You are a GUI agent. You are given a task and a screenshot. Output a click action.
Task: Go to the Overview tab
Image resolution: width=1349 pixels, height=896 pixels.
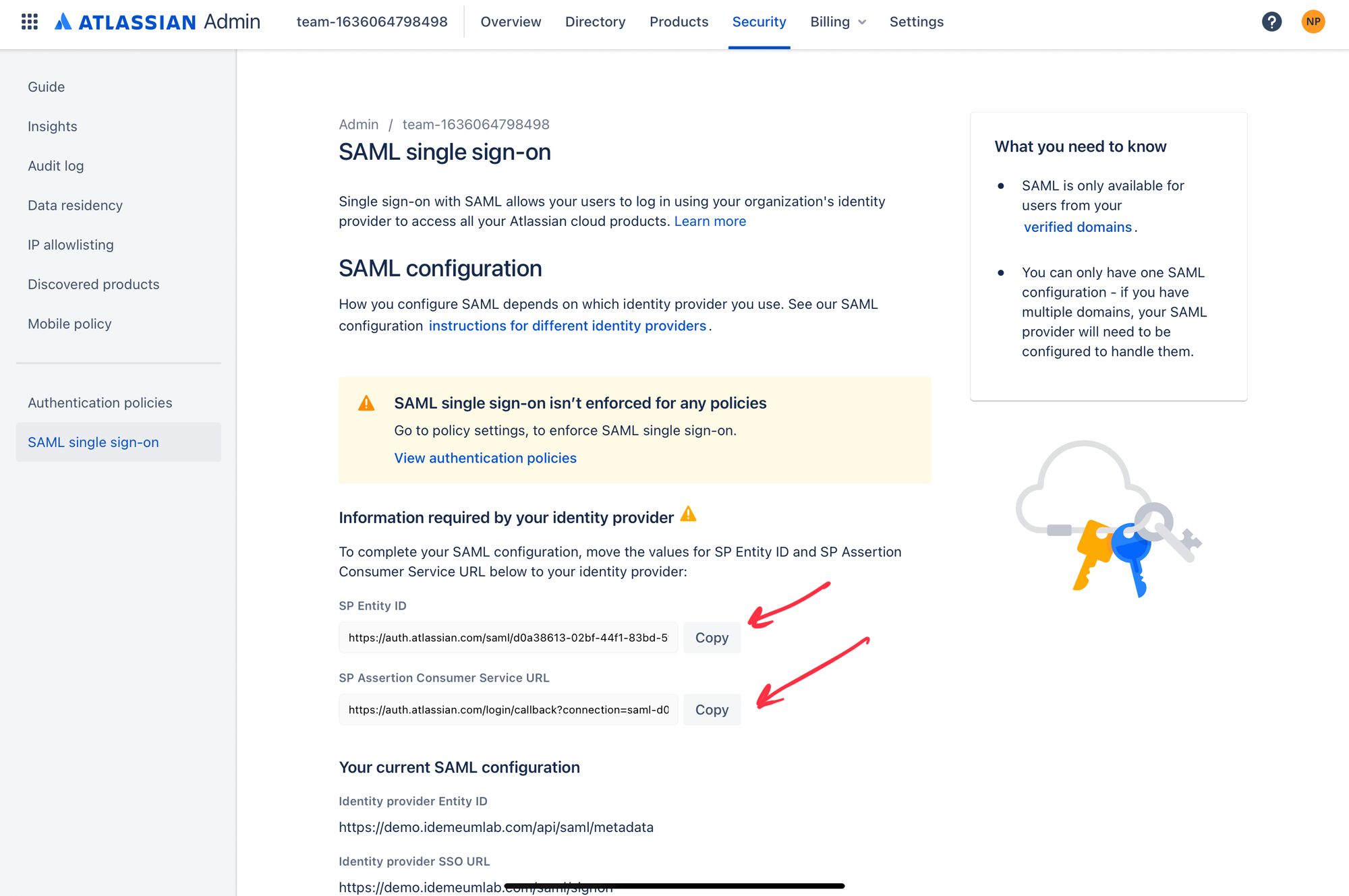(x=511, y=22)
